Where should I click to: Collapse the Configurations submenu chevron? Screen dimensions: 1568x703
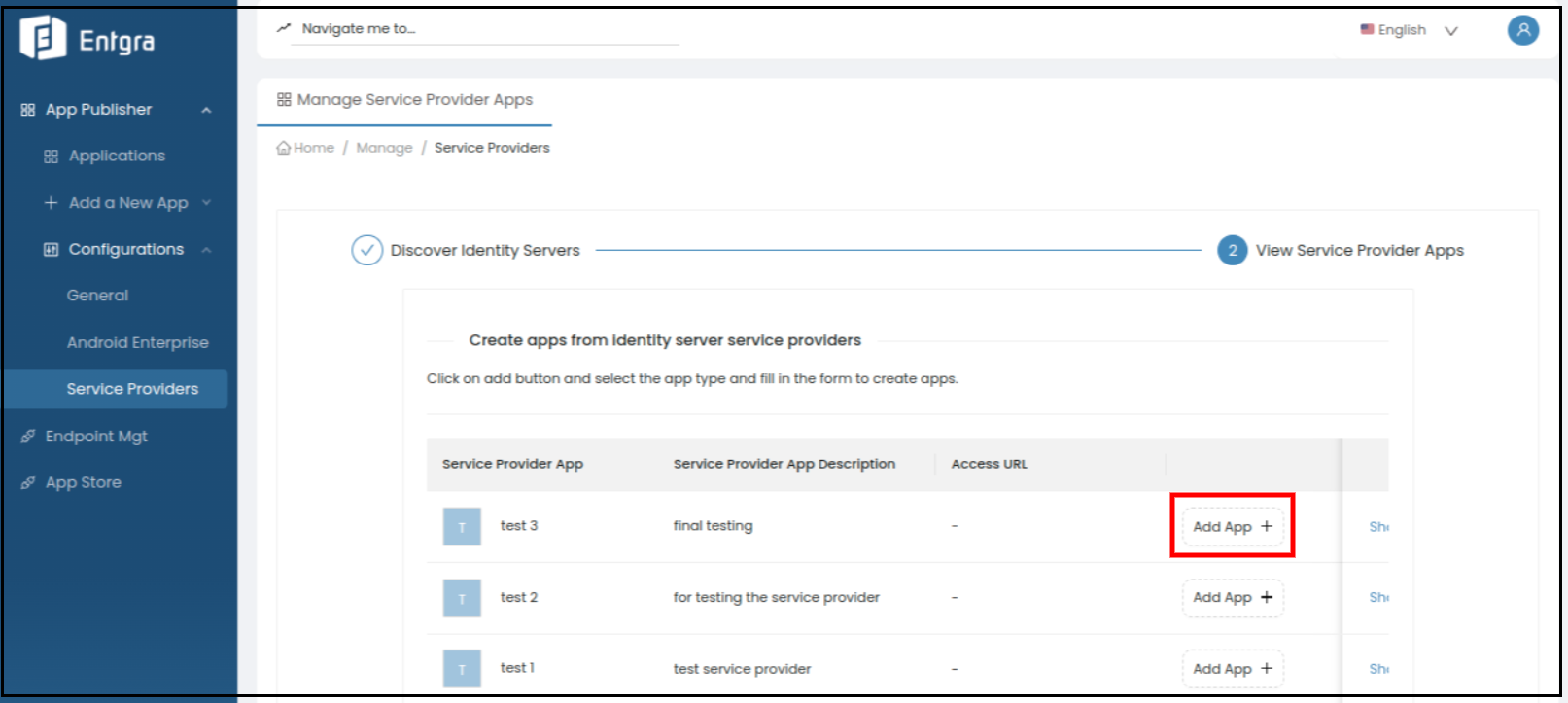click(206, 250)
